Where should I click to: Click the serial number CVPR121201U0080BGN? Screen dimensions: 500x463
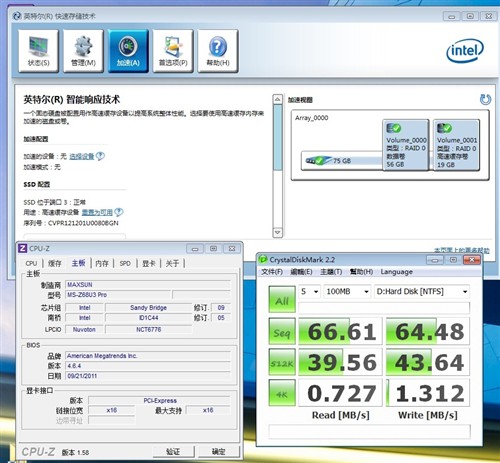point(83,223)
